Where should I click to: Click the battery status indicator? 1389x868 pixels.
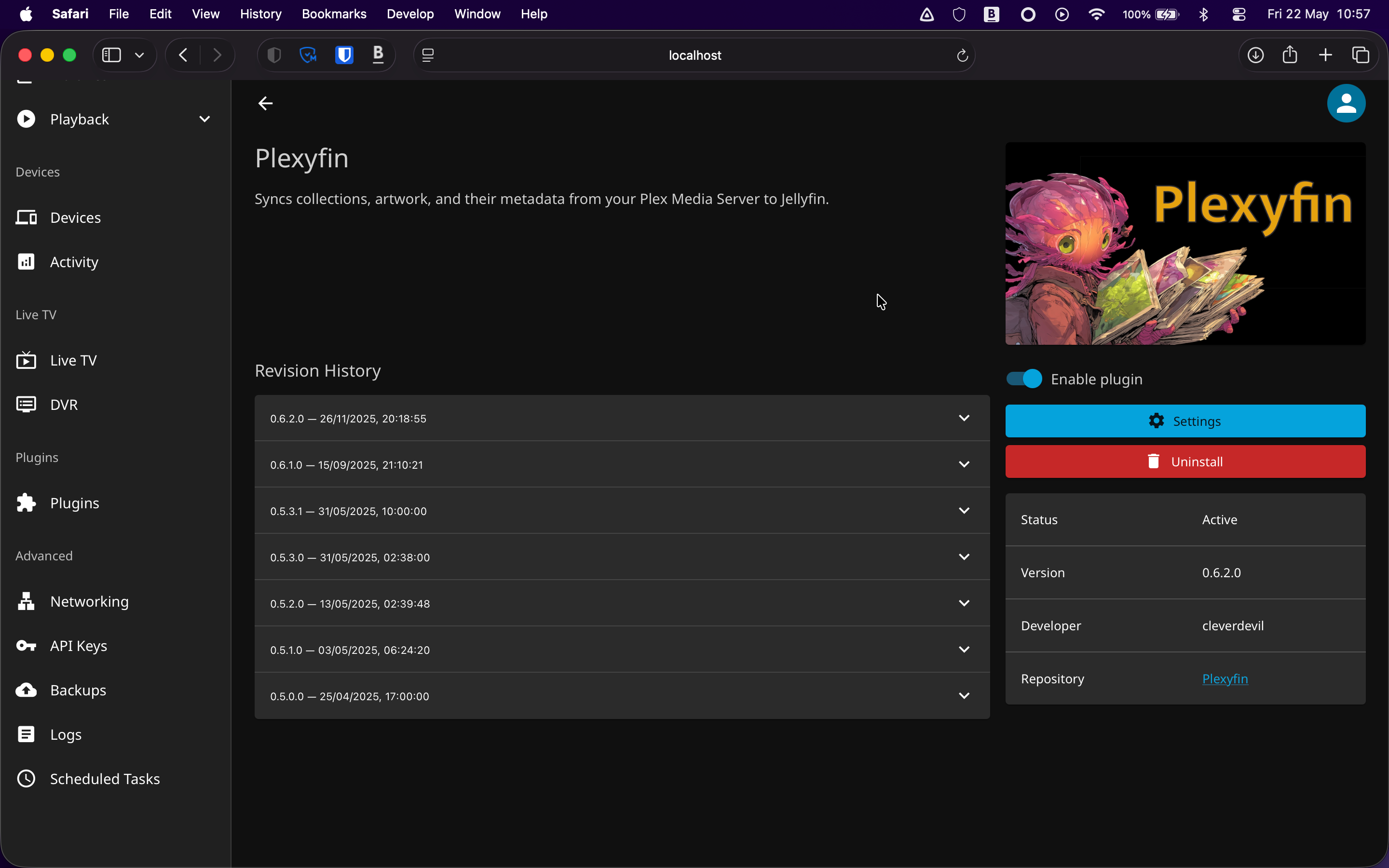coord(1151,14)
